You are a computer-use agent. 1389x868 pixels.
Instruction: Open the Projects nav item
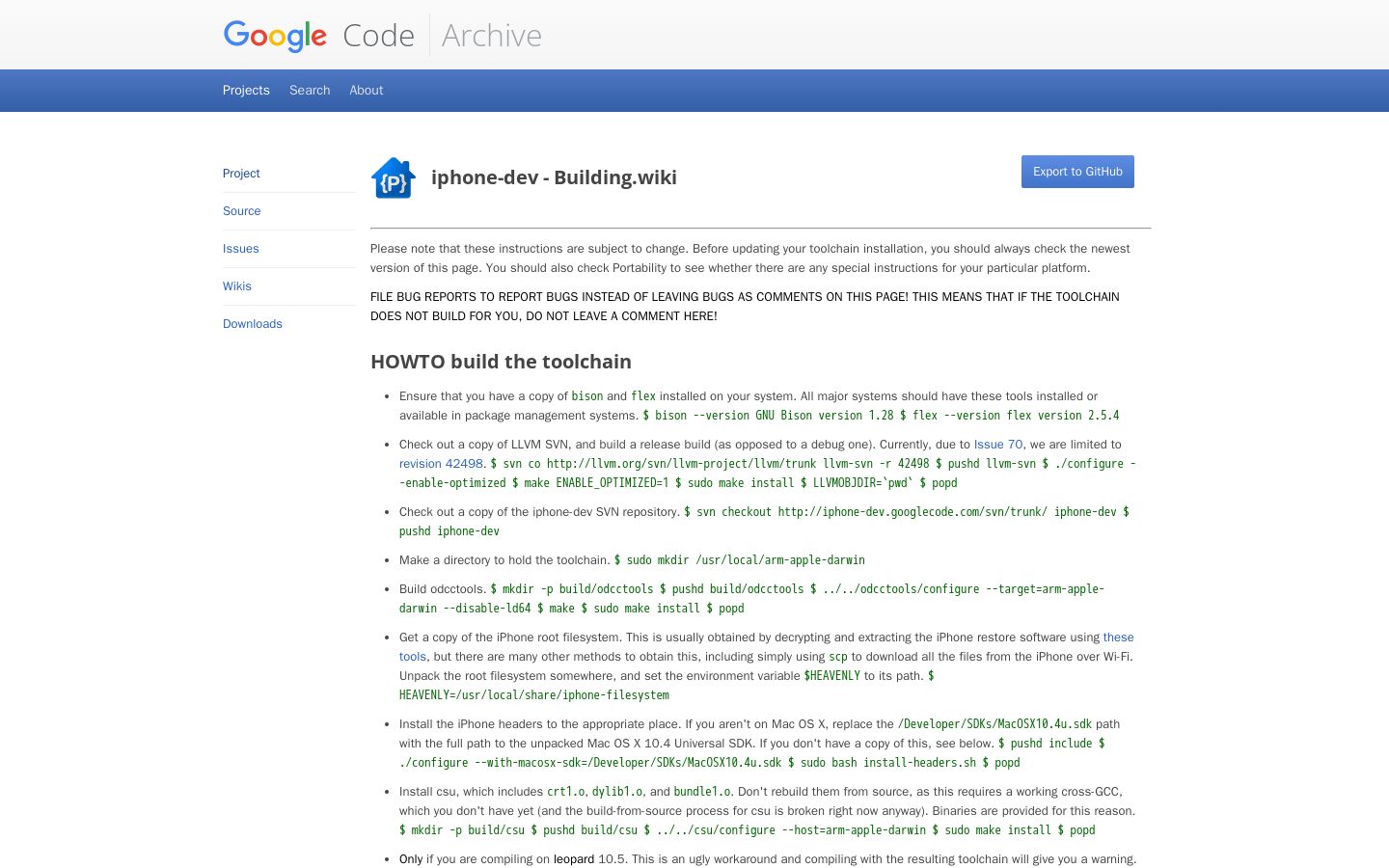pos(246,91)
